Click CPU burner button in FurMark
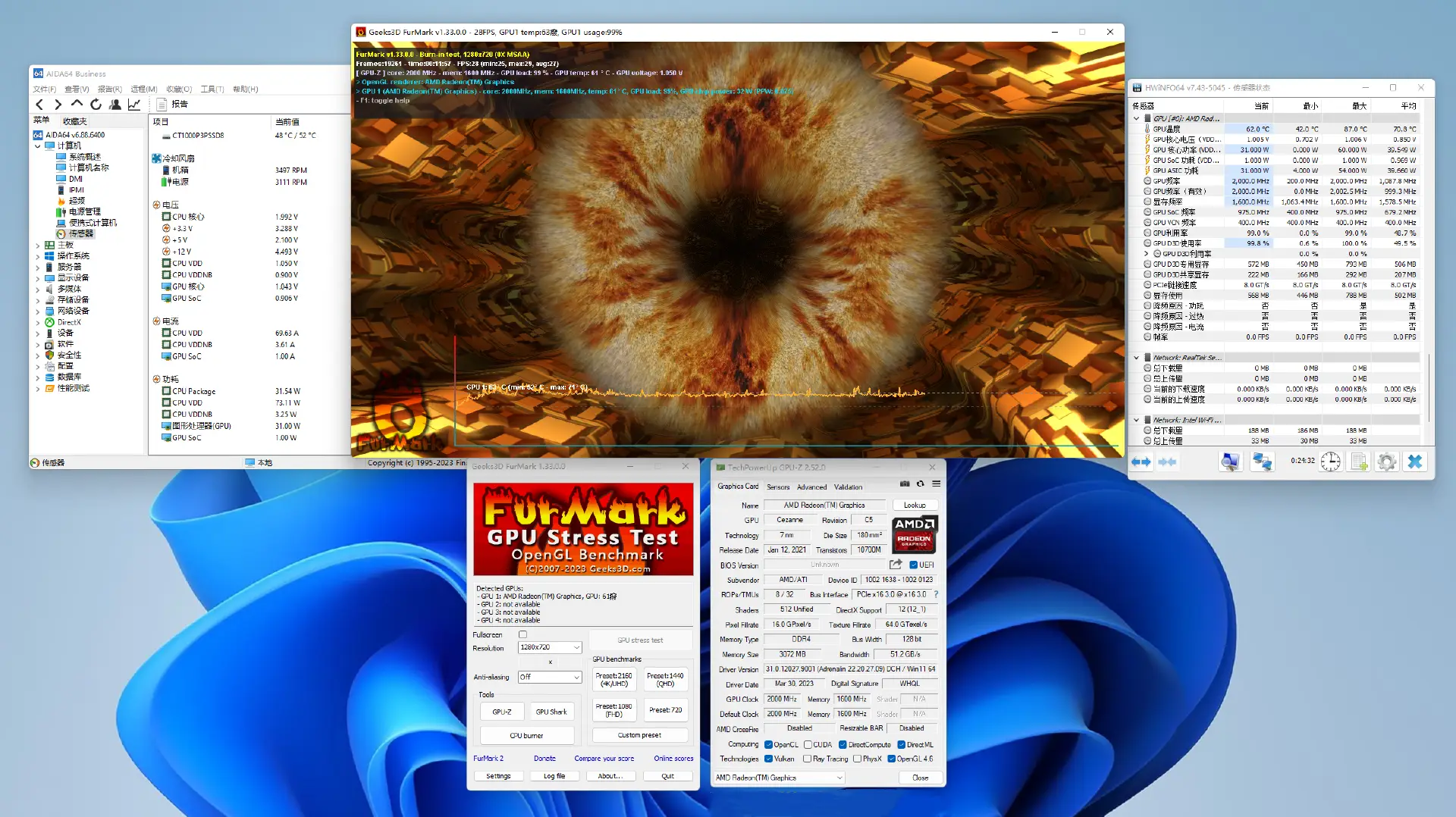Image resolution: width=1456 pixels, height=817 pixels. click(526, 735)
